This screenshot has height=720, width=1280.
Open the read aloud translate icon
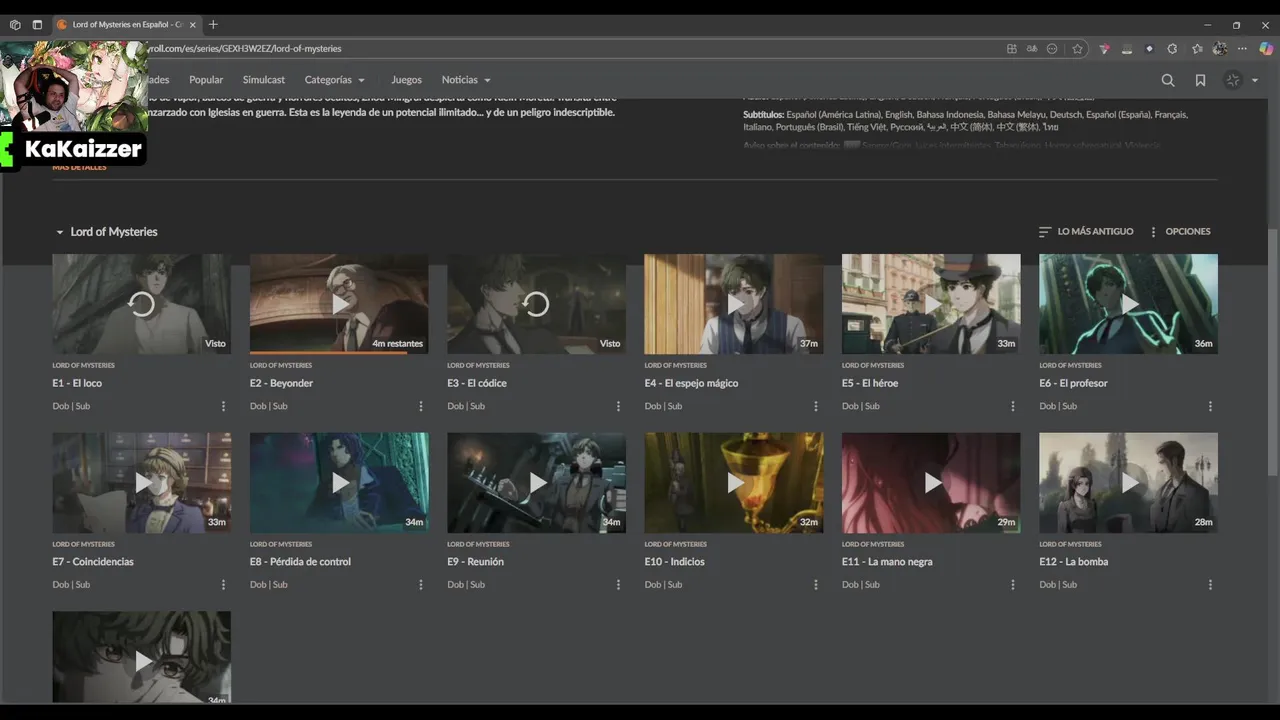[1032, 48]
